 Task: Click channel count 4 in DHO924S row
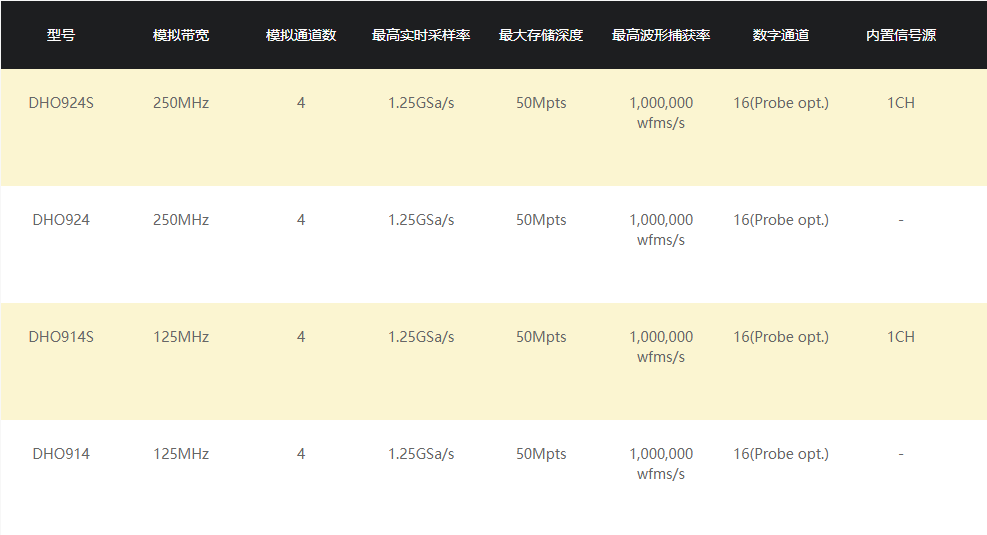click(x=301, y=103)
